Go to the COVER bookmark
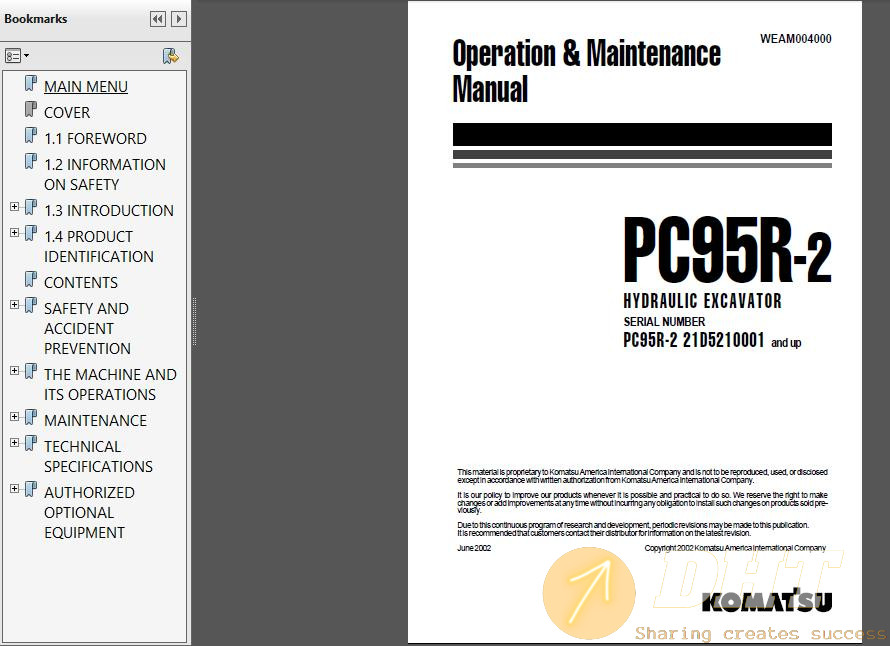 67,112
